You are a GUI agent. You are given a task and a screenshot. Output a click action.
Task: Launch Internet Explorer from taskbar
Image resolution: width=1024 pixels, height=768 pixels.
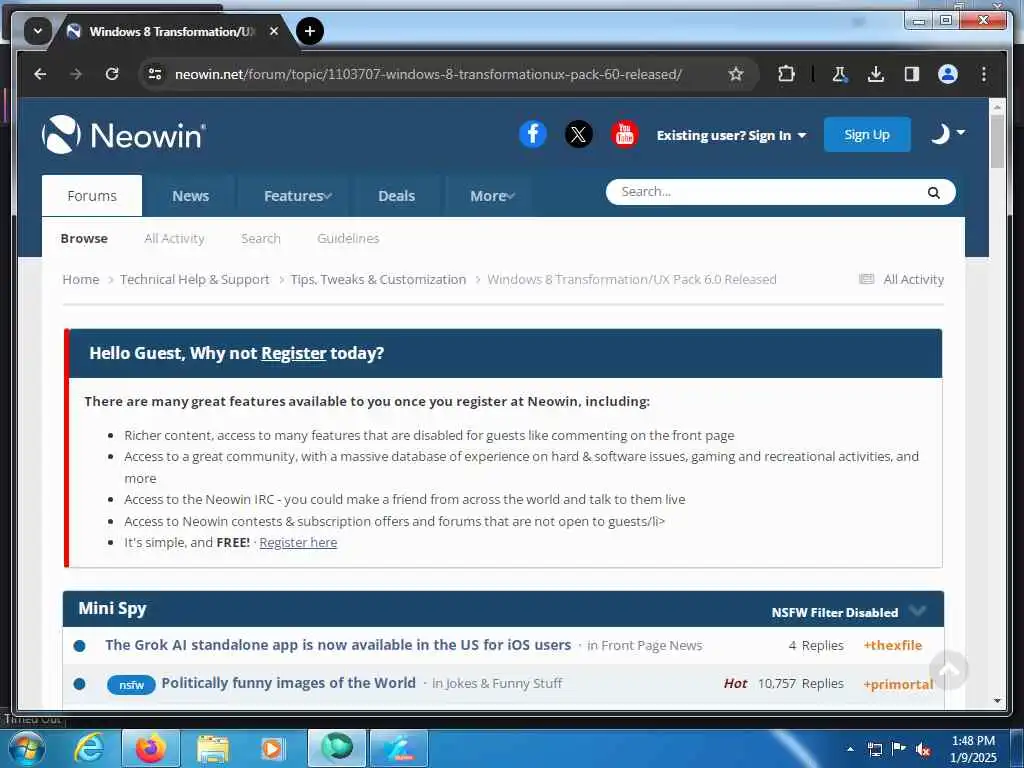(88, 748)
